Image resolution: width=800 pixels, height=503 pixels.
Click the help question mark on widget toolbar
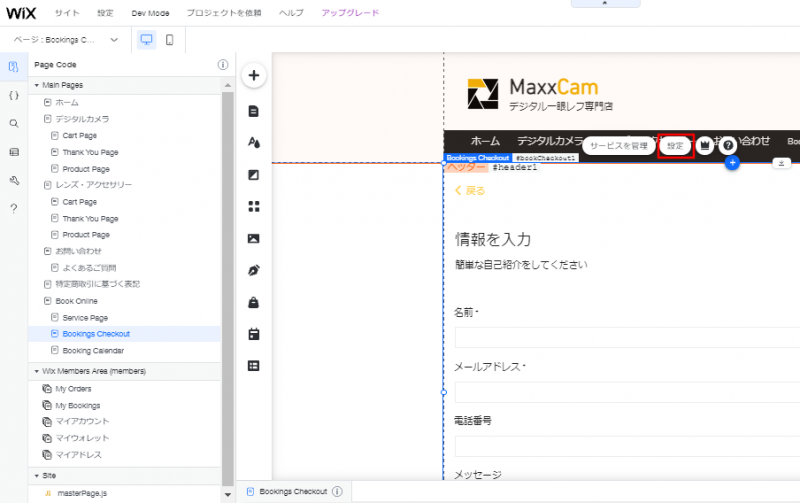click(728, 145)
